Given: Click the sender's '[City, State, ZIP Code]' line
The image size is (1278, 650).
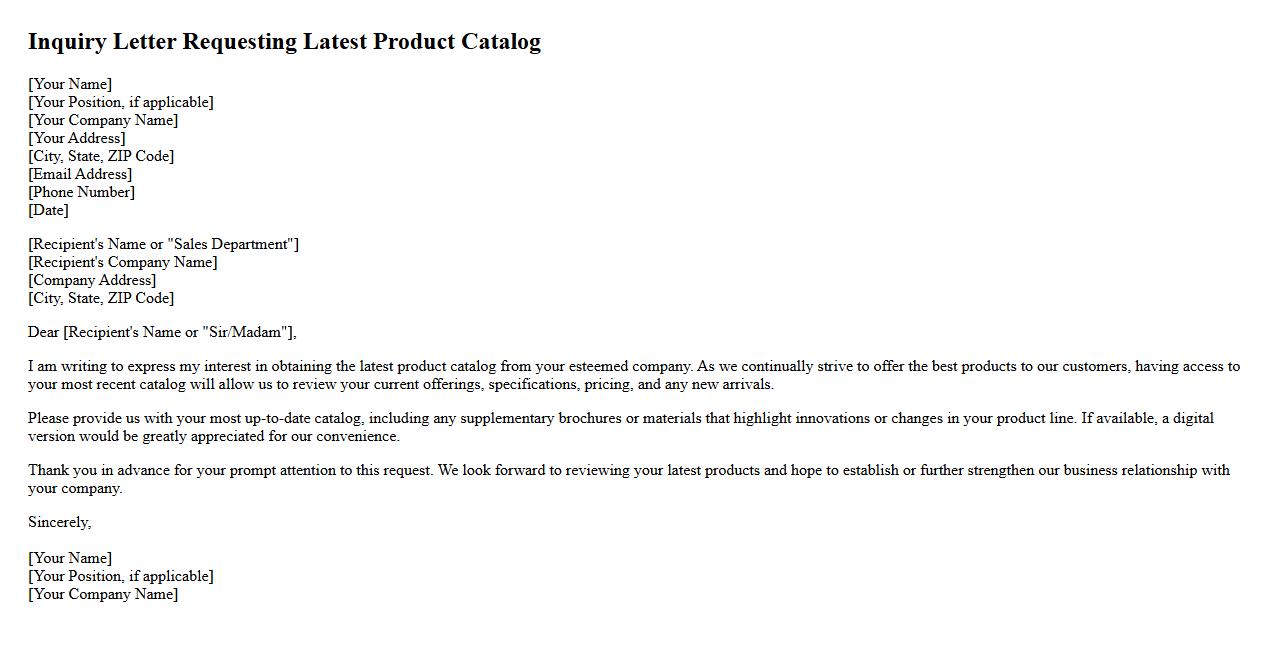Looking at the screenshot, I should (x=101, y=156).
